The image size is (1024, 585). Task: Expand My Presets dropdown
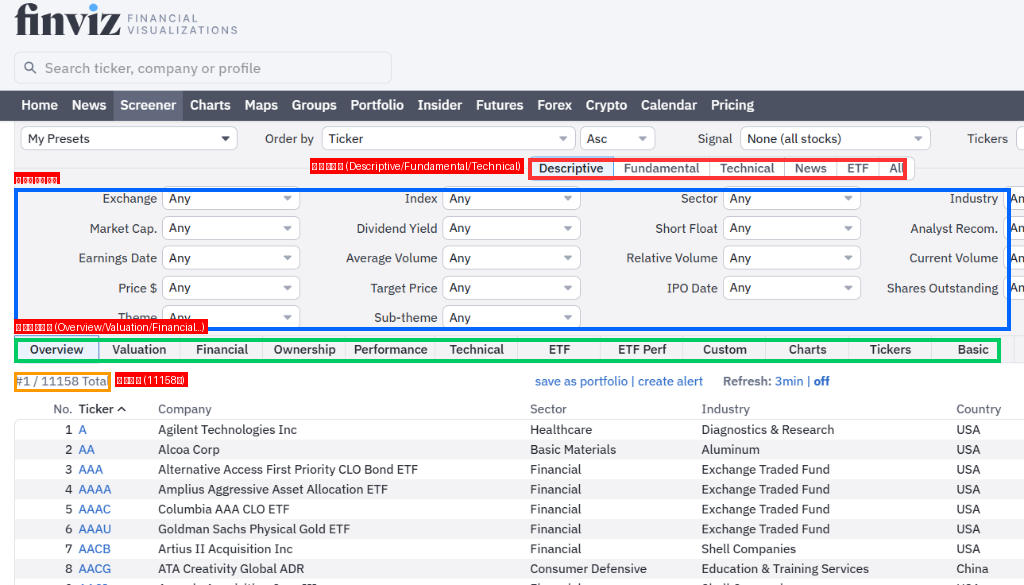pos(129,138)
